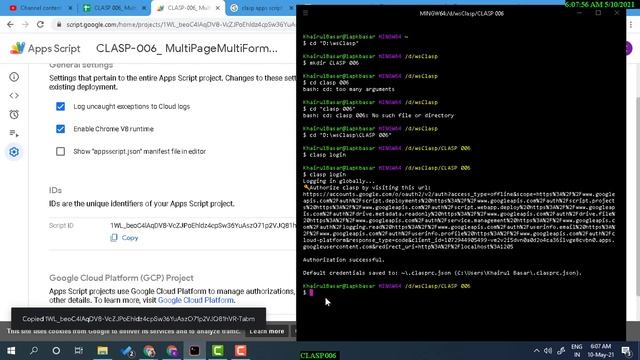The image size is (640, 360).
Task: Click 'Authorization successful.' text in terminal
Action: [343, 260]
